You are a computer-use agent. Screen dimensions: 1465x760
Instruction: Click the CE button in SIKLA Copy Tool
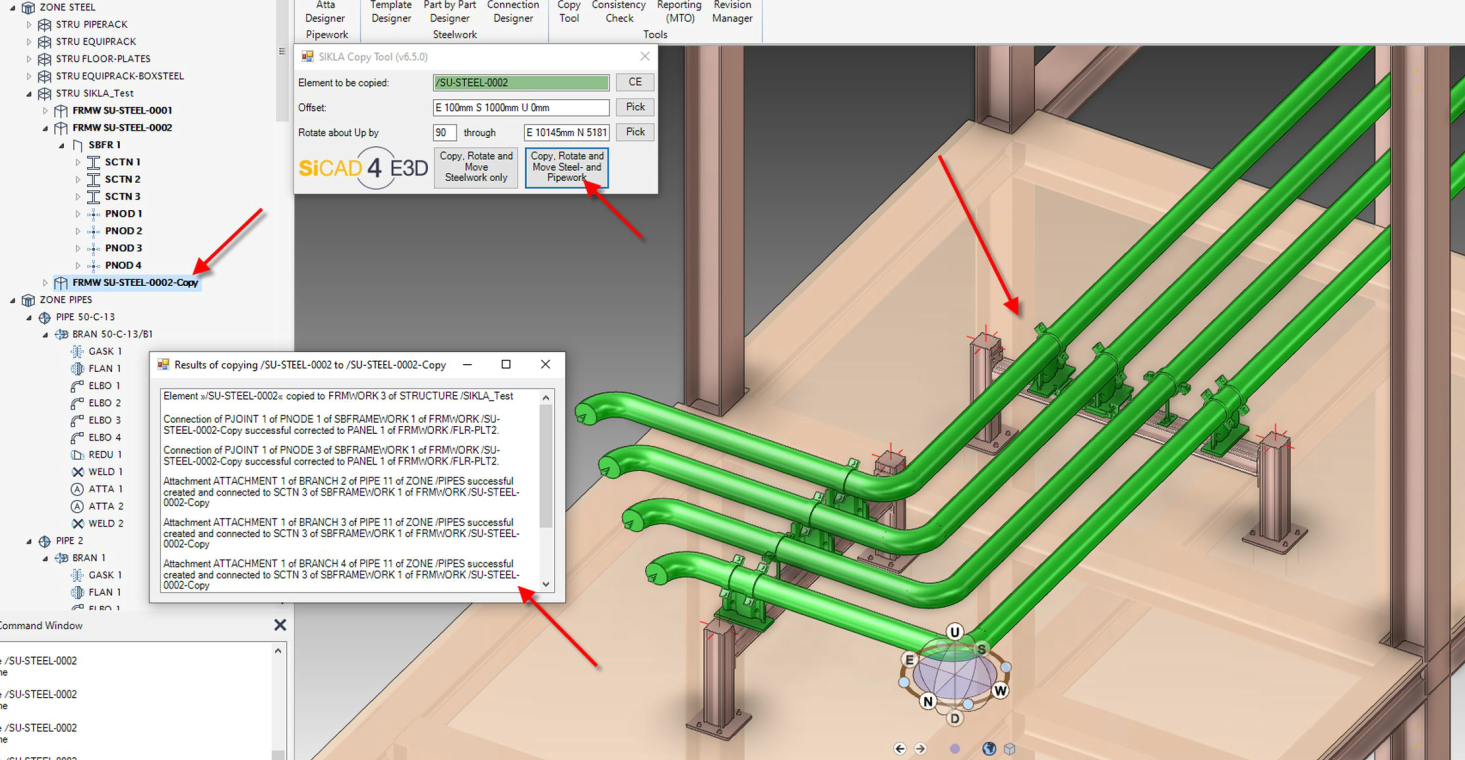pyautogui.click(x=634, y=81)
